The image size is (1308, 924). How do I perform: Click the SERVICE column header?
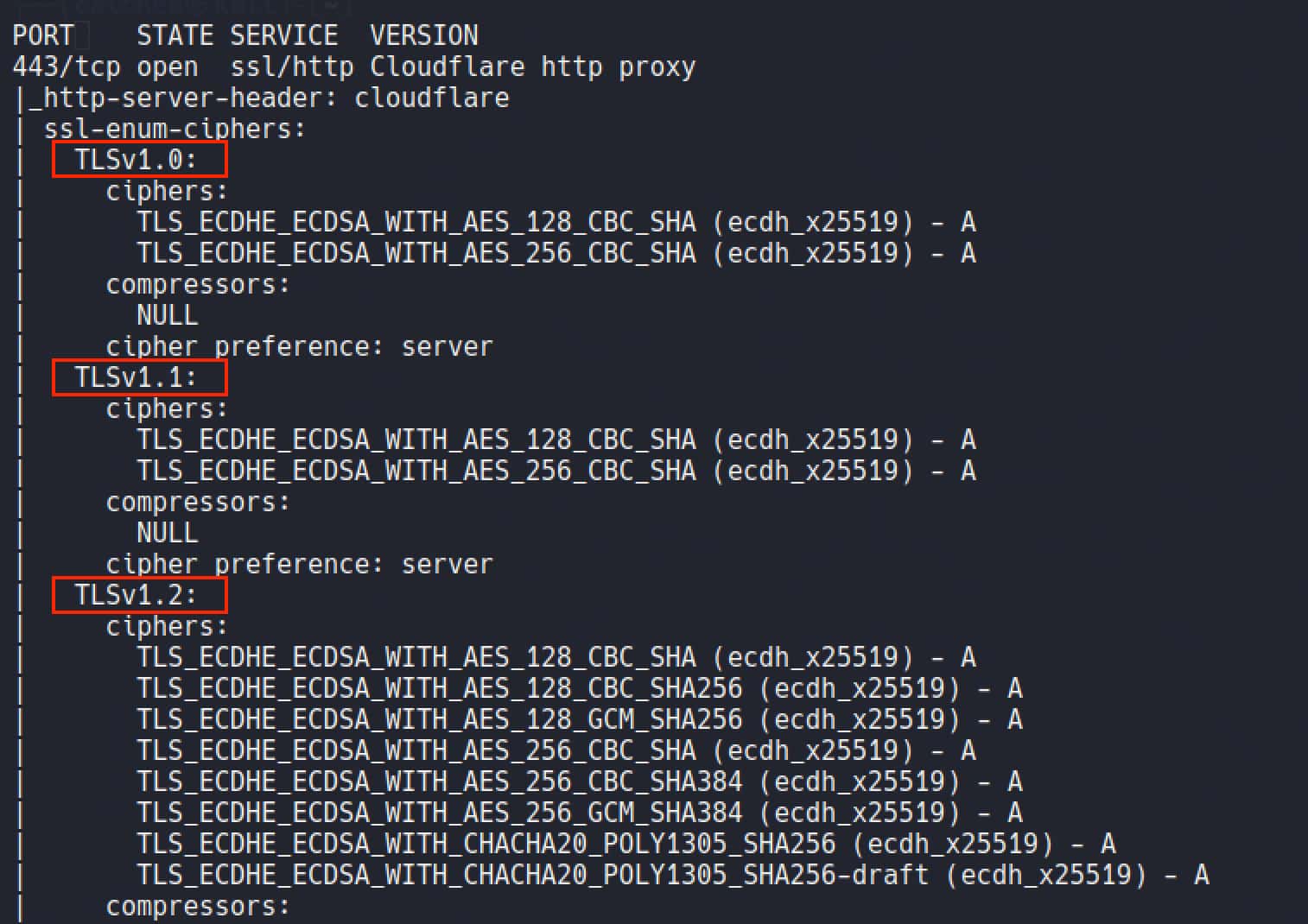pos(283,35)
